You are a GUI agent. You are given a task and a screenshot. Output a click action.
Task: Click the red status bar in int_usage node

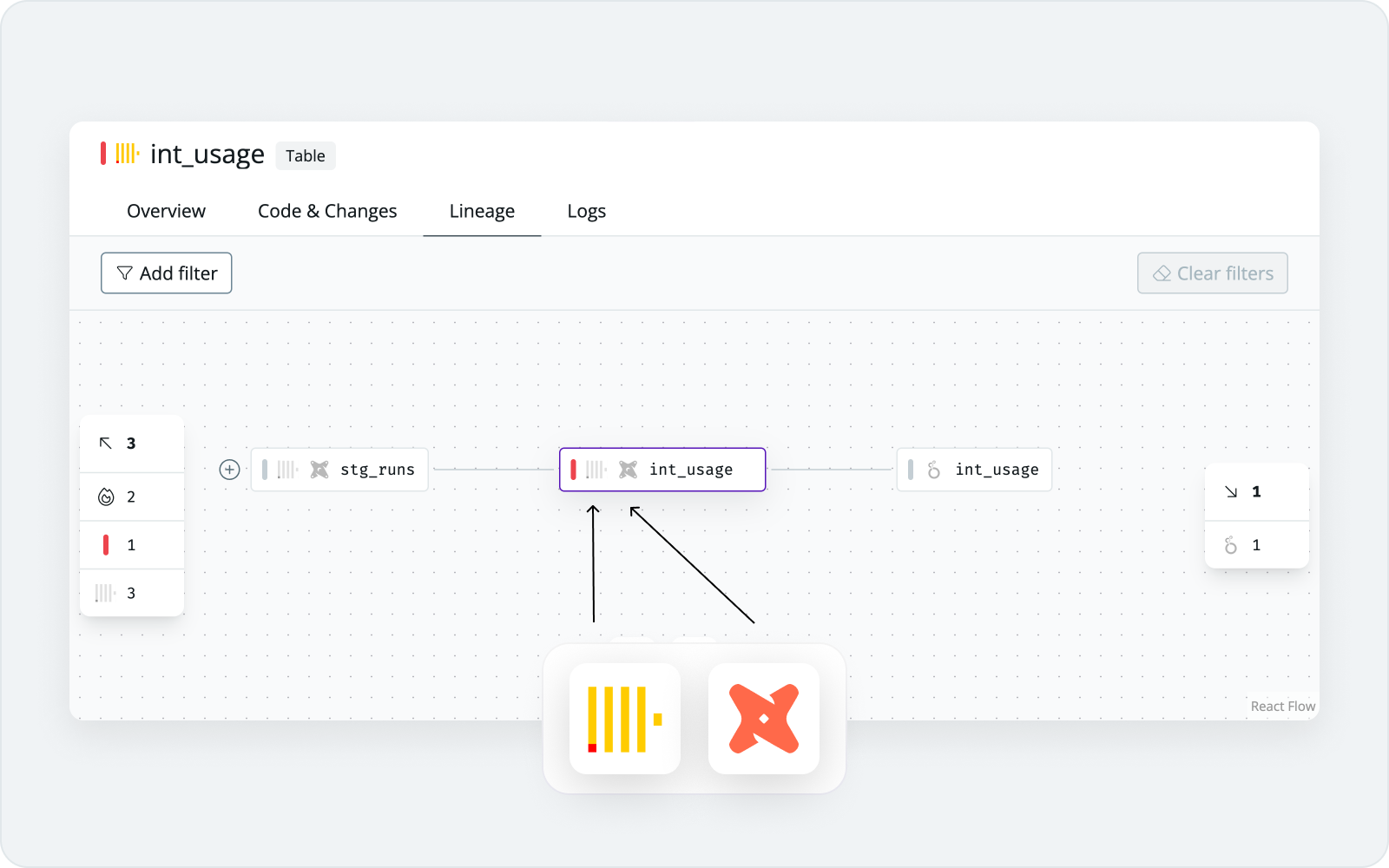(573, 470)
